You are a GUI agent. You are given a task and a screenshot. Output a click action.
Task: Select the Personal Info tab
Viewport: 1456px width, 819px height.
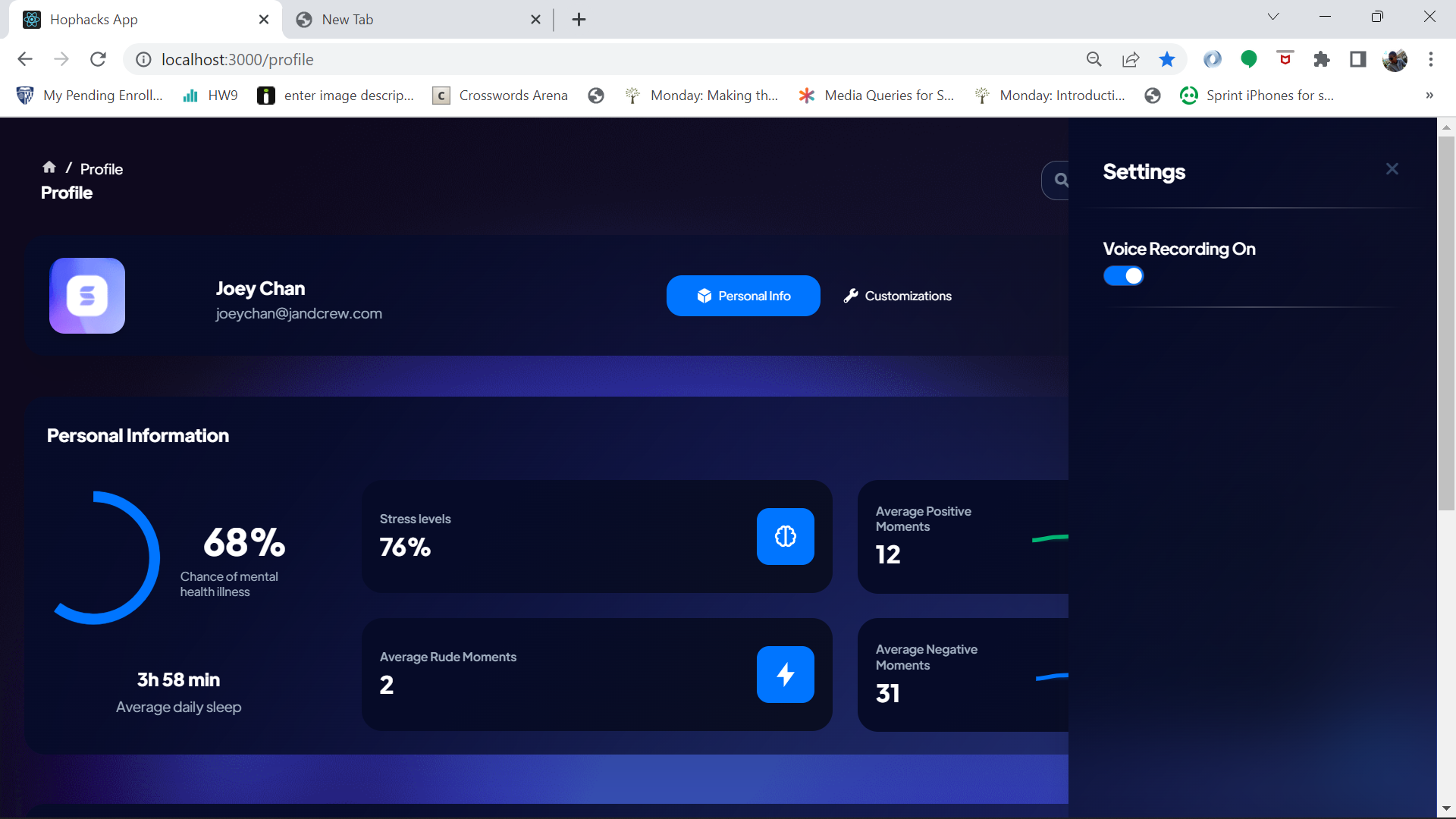point(743,296)
